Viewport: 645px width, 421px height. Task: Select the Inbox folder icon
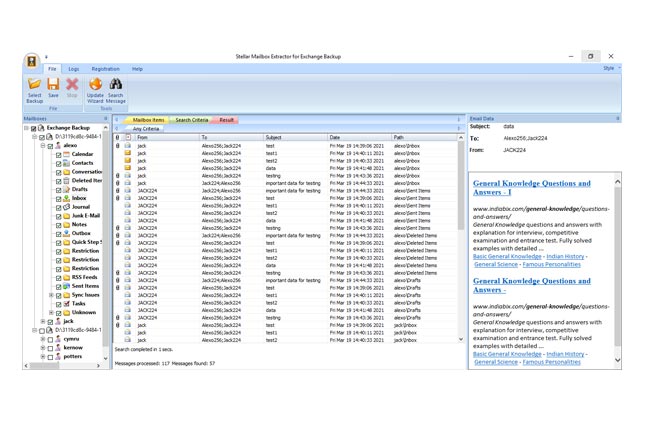[66, 198]
